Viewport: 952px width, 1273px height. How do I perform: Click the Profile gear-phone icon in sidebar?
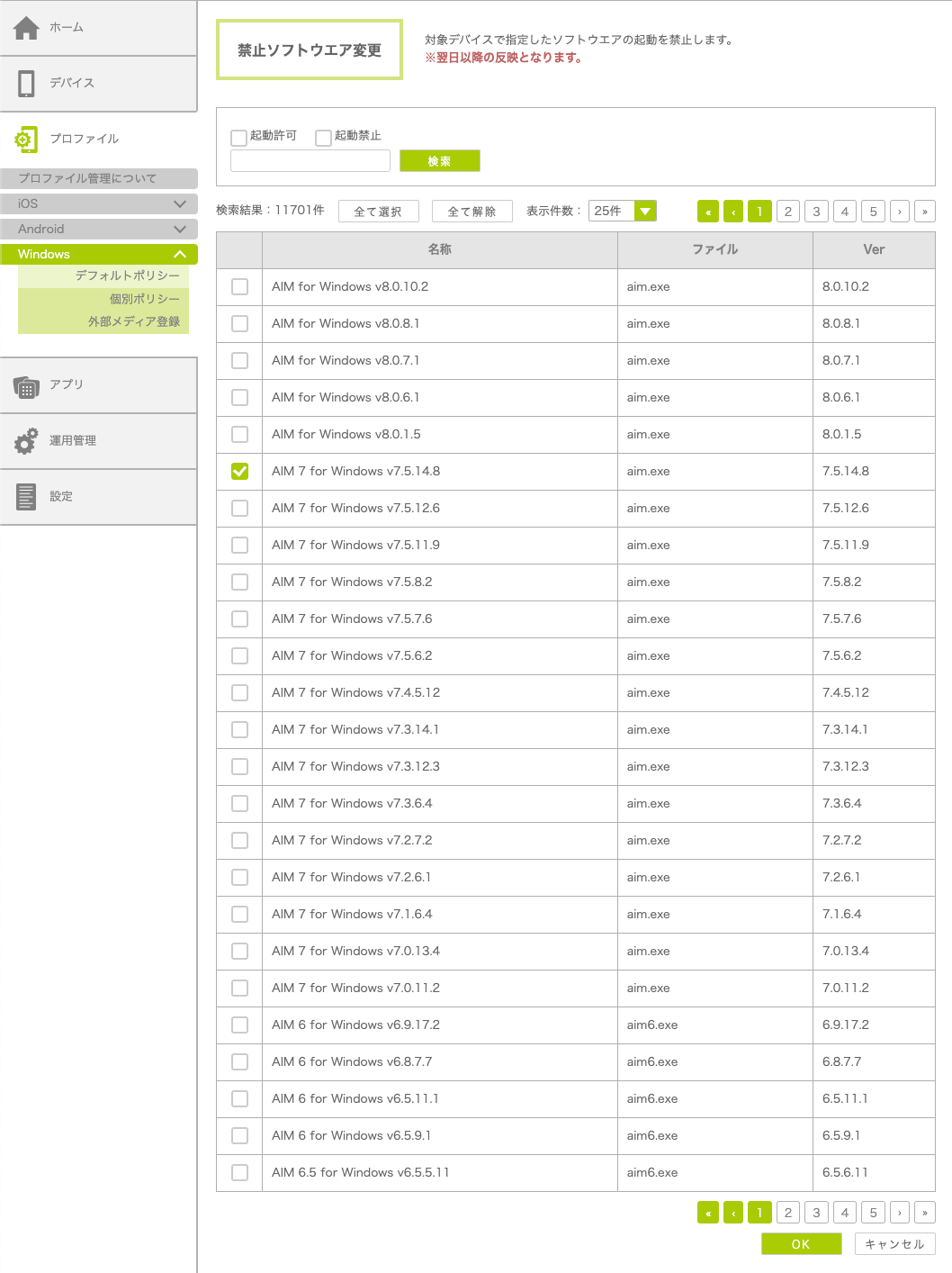click(26, 139)
